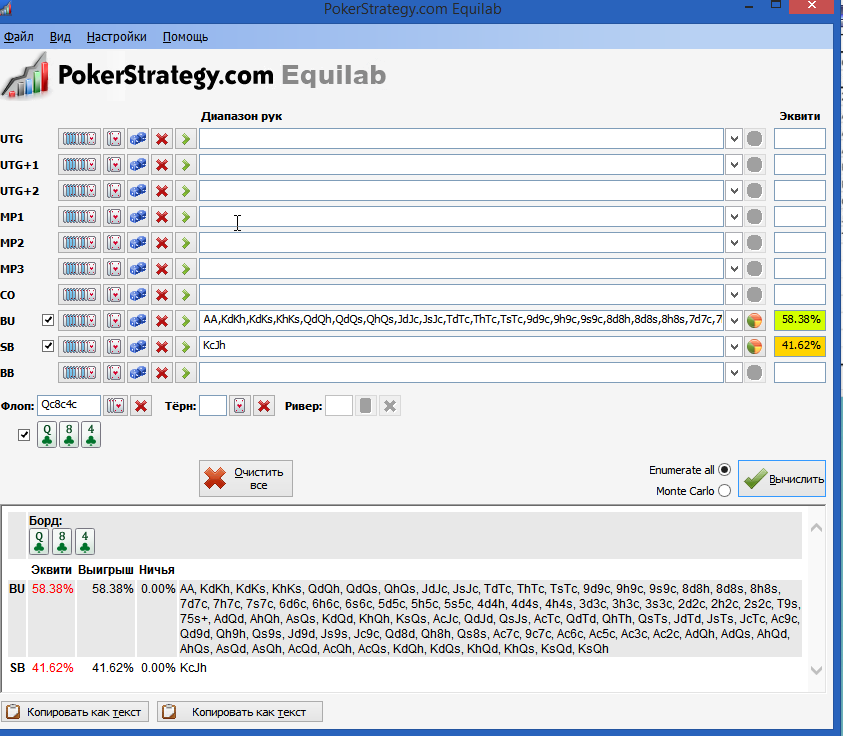Click Queen of clubs card under flop field
This screenshot has height=736, width=843.
point(47,435)
